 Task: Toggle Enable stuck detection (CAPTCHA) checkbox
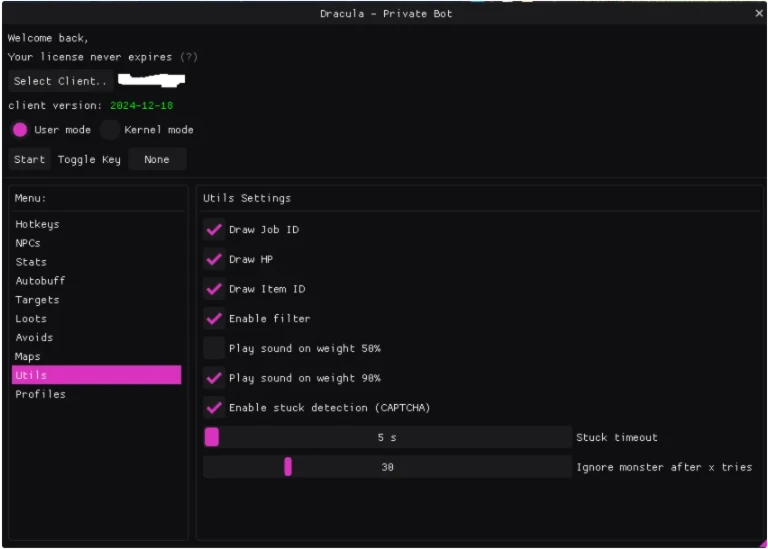214,407
